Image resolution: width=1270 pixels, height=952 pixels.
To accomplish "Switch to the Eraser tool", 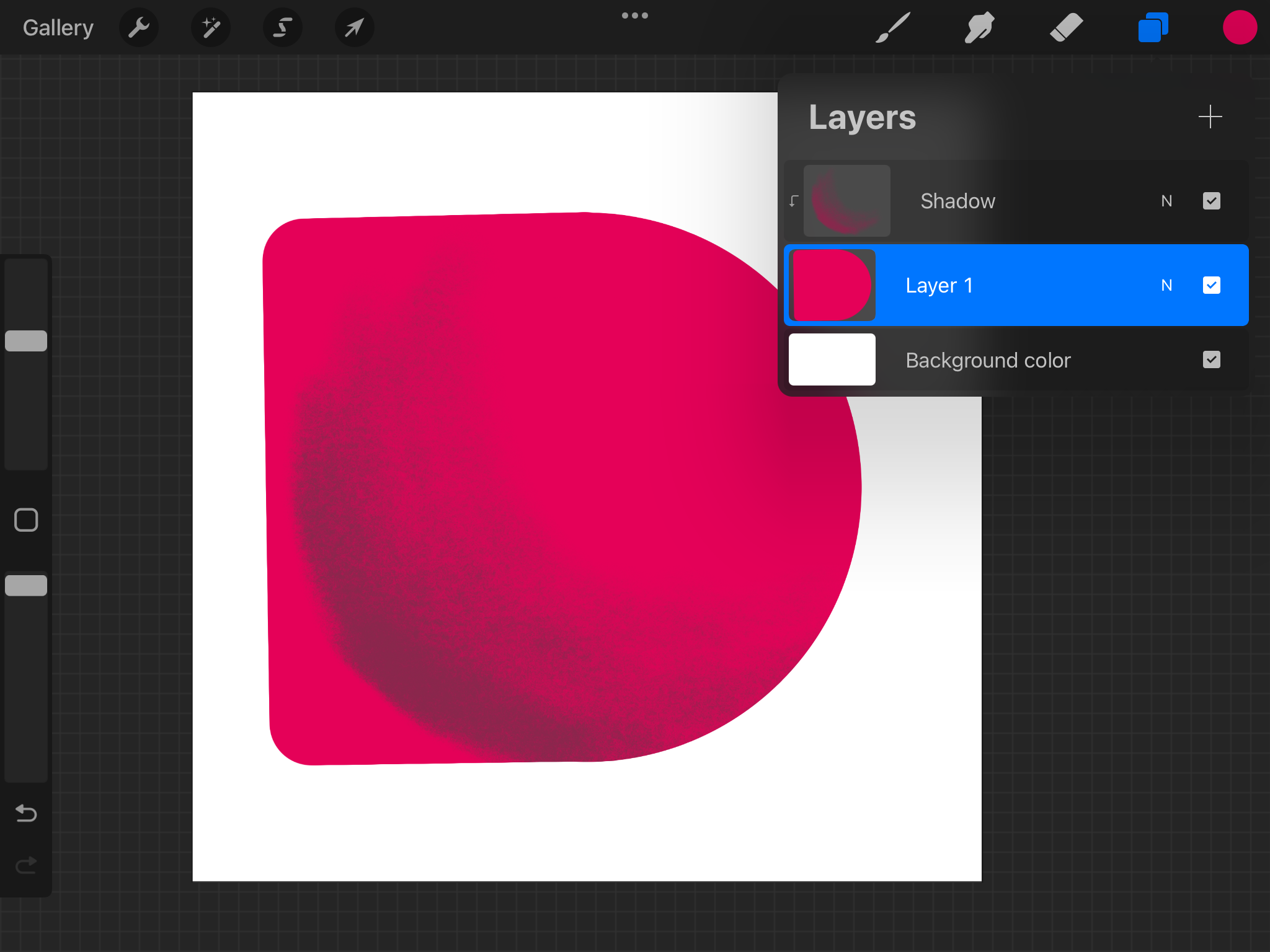I will (x=1066, y=27).
